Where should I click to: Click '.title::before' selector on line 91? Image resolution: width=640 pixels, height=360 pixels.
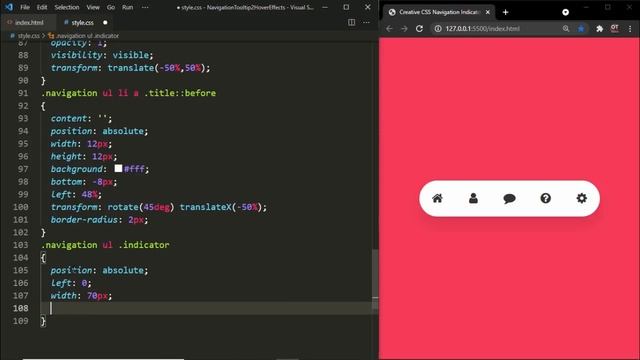tap(180, 93)
